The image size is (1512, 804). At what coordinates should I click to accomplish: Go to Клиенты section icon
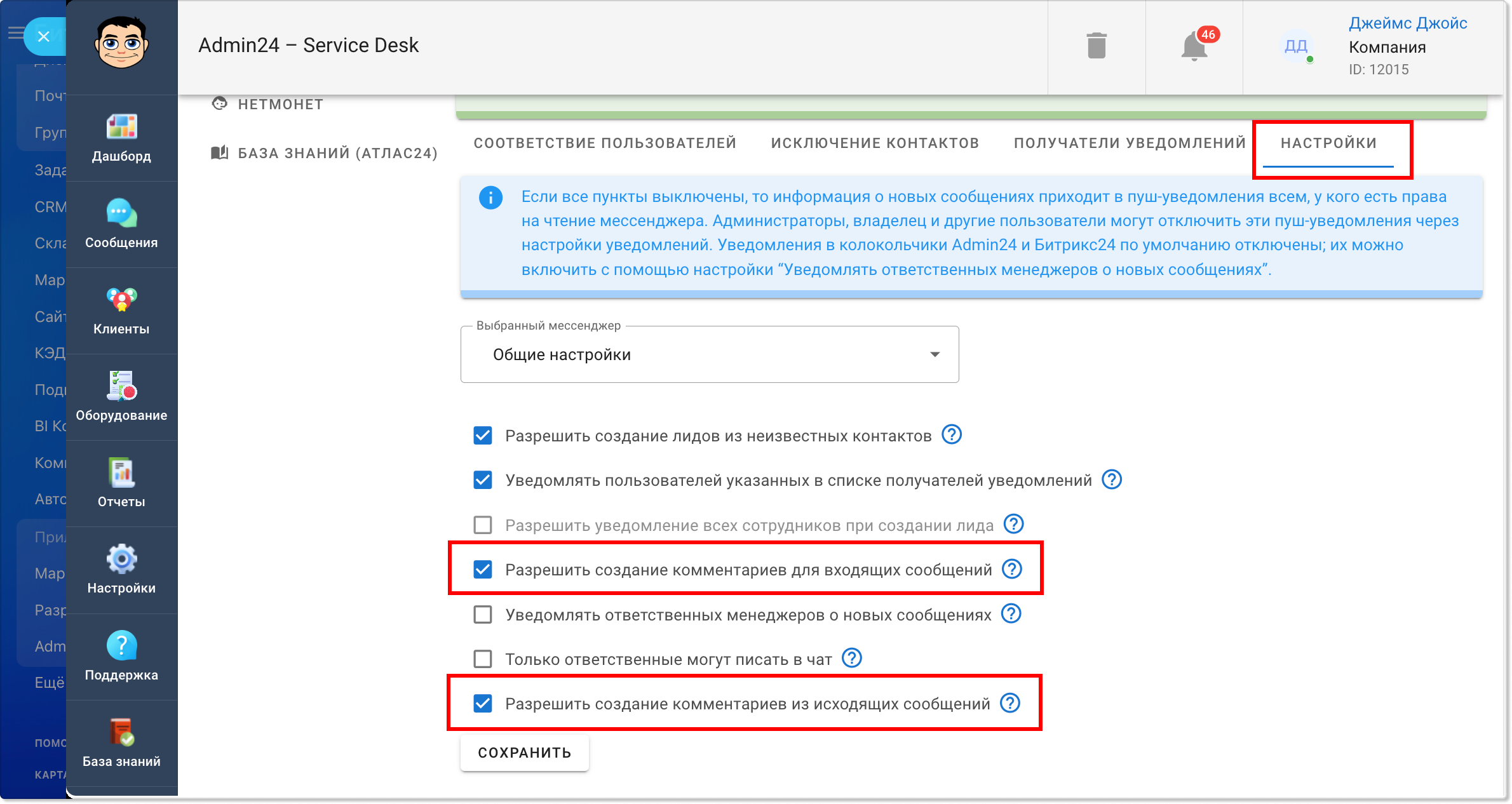pos(121,300)
